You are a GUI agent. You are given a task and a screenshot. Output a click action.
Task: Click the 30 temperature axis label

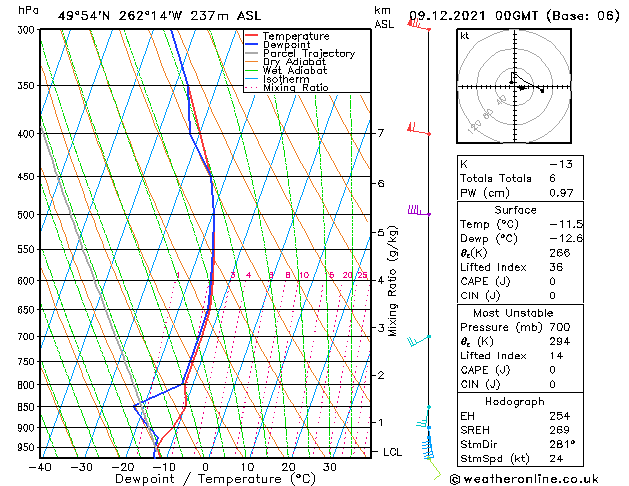tap(329, 467)
